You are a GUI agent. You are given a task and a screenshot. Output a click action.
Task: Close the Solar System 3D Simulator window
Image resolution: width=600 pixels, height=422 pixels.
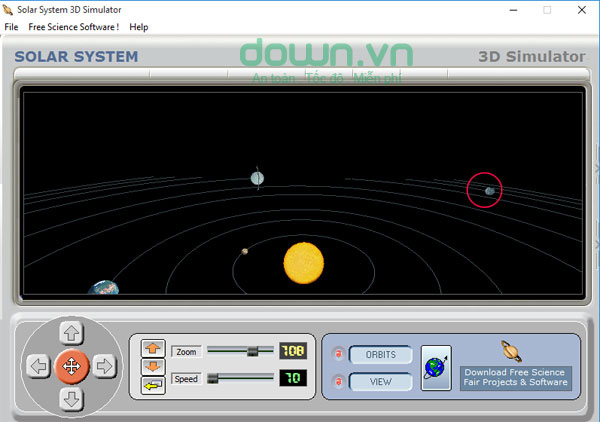coord(582,10)
